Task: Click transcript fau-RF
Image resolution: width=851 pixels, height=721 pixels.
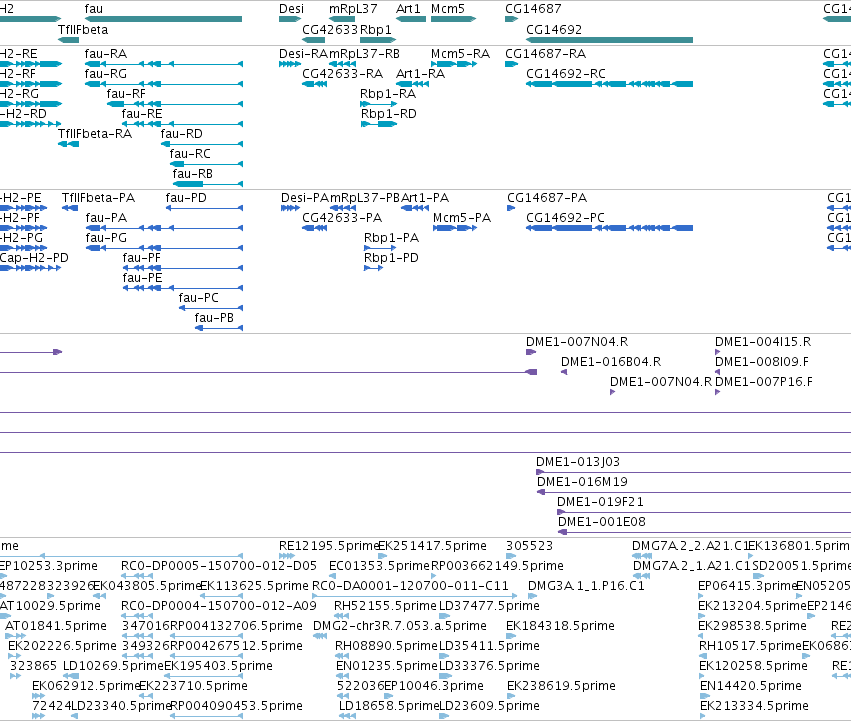Action: 126,93
